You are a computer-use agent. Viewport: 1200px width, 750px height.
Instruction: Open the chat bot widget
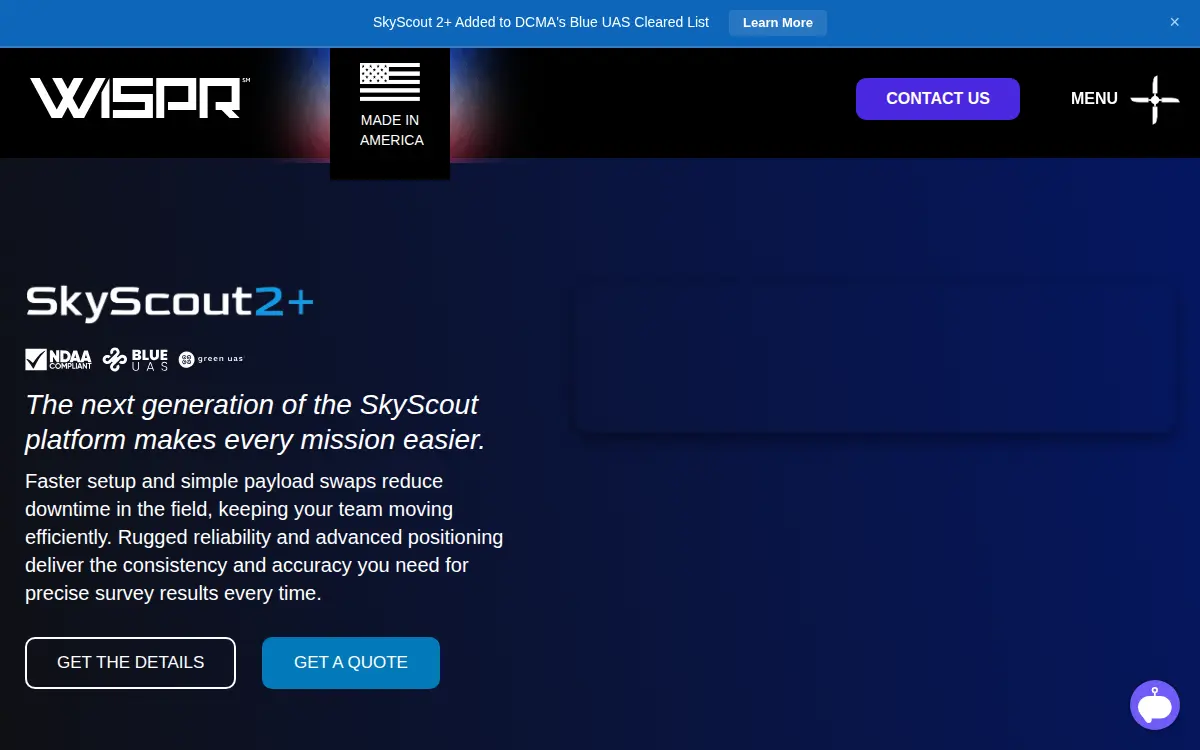(1155, 705)
